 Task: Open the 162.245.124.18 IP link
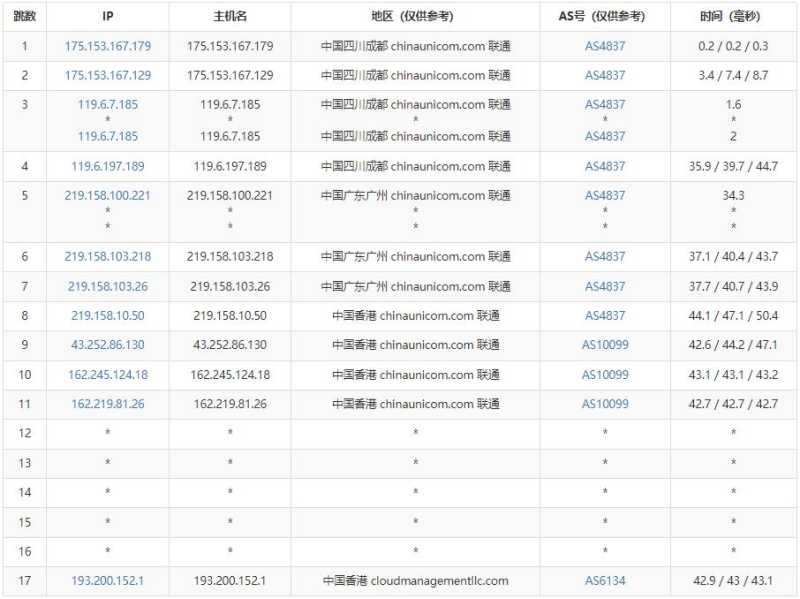coord(108,375)
